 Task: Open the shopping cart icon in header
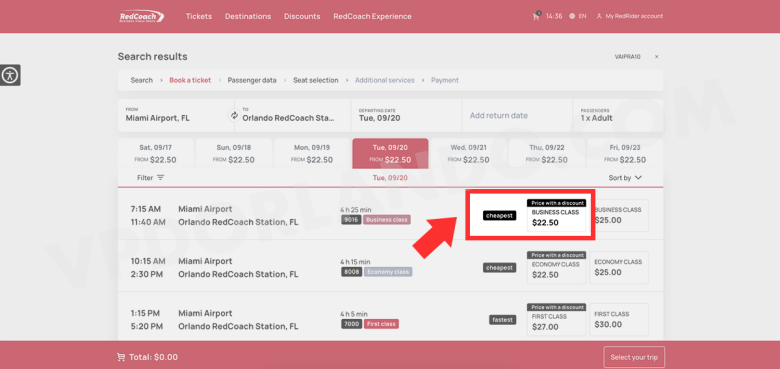[536, 16]
